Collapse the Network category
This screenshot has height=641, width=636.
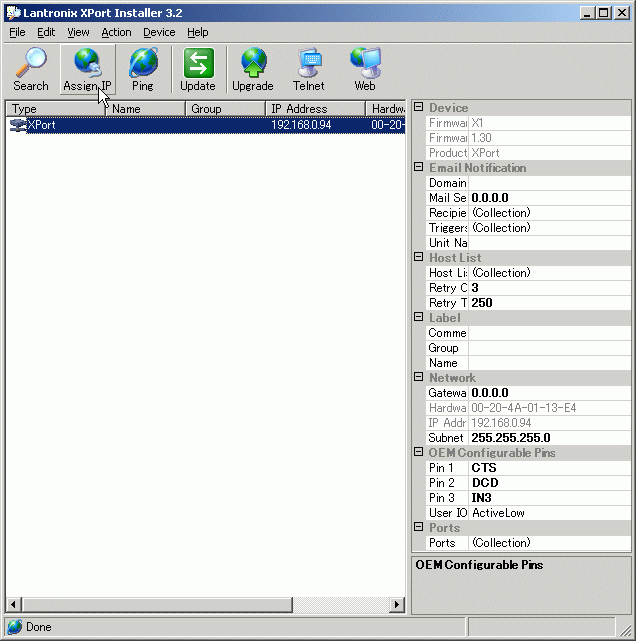(418, 377)
